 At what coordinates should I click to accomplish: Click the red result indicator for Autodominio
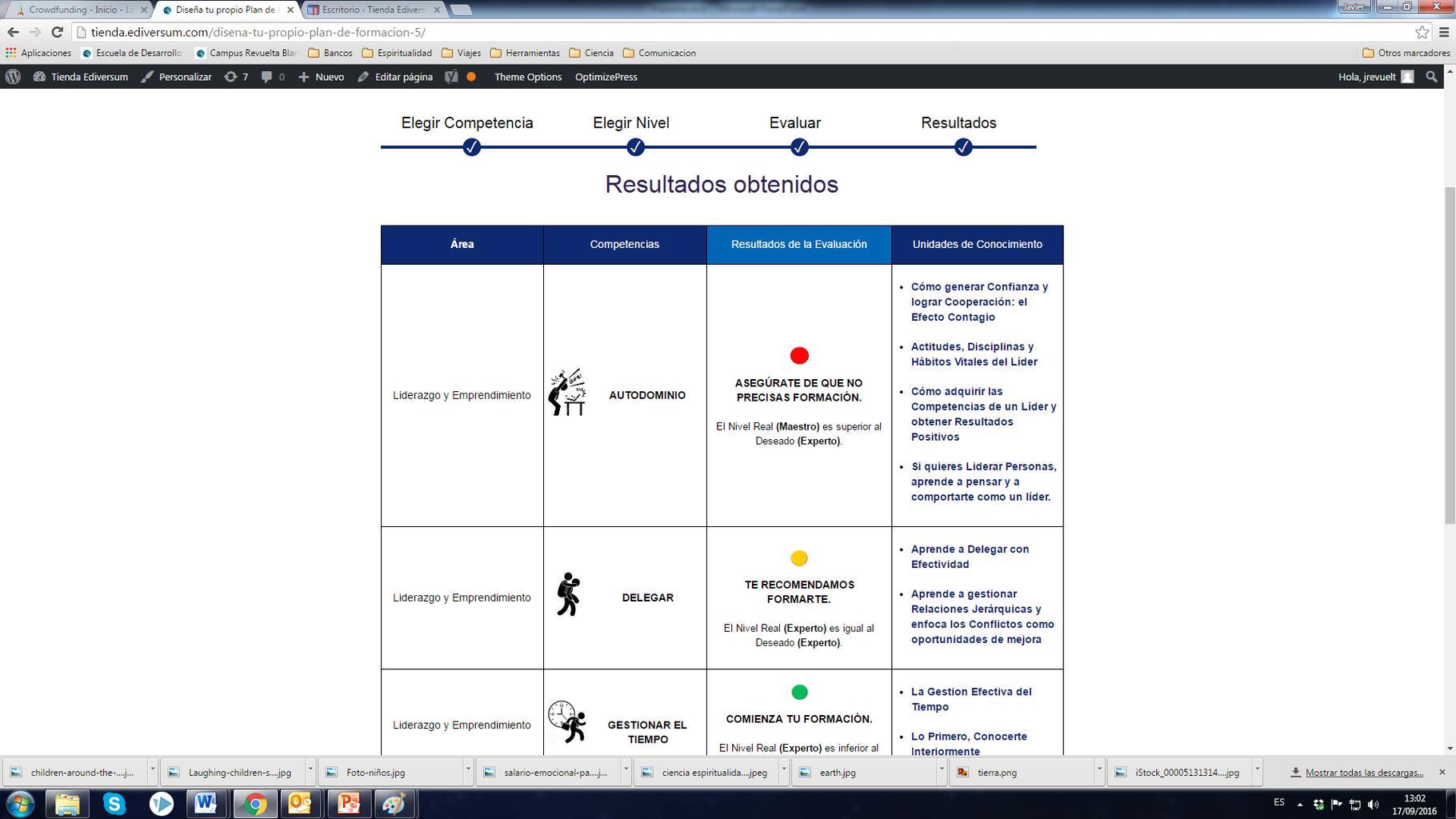tap(798, 355)
